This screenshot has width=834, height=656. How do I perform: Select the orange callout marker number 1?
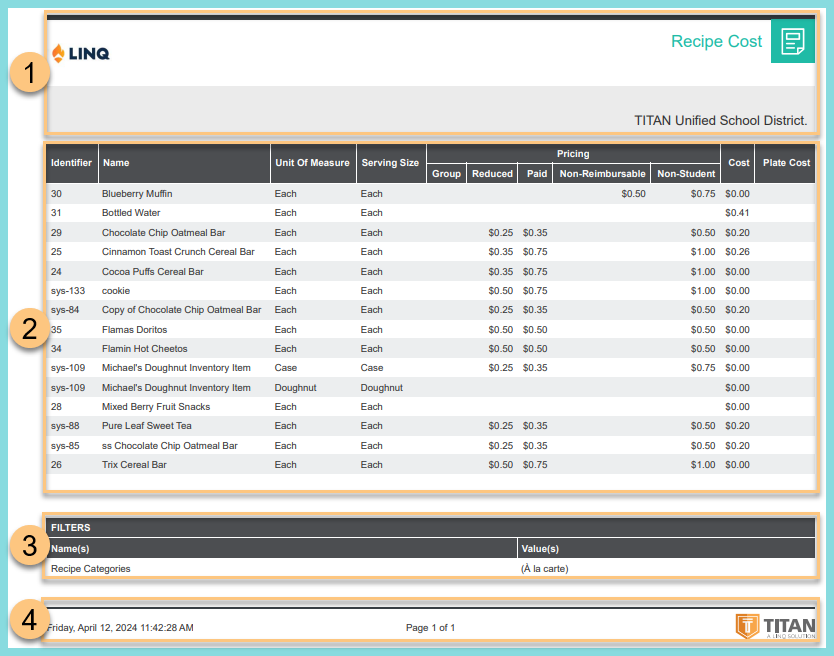pos(30,75)
